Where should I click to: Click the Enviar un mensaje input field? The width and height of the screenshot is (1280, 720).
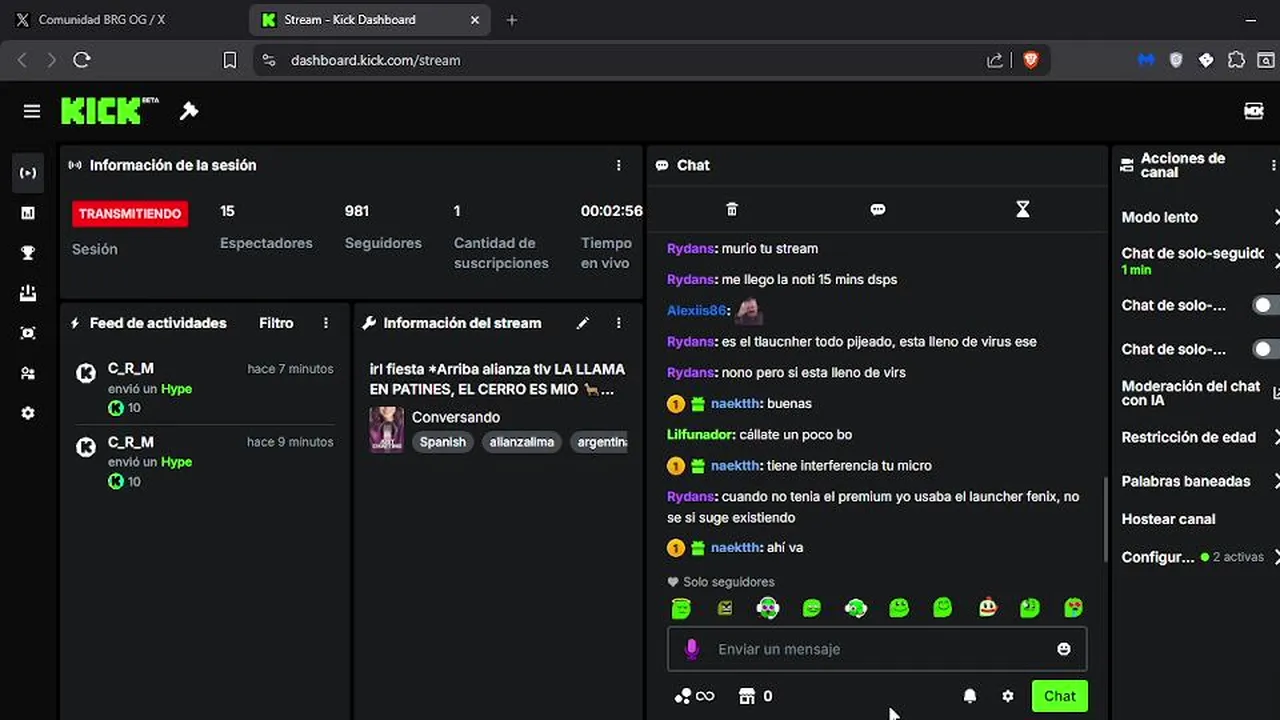(x=877, y=649)
